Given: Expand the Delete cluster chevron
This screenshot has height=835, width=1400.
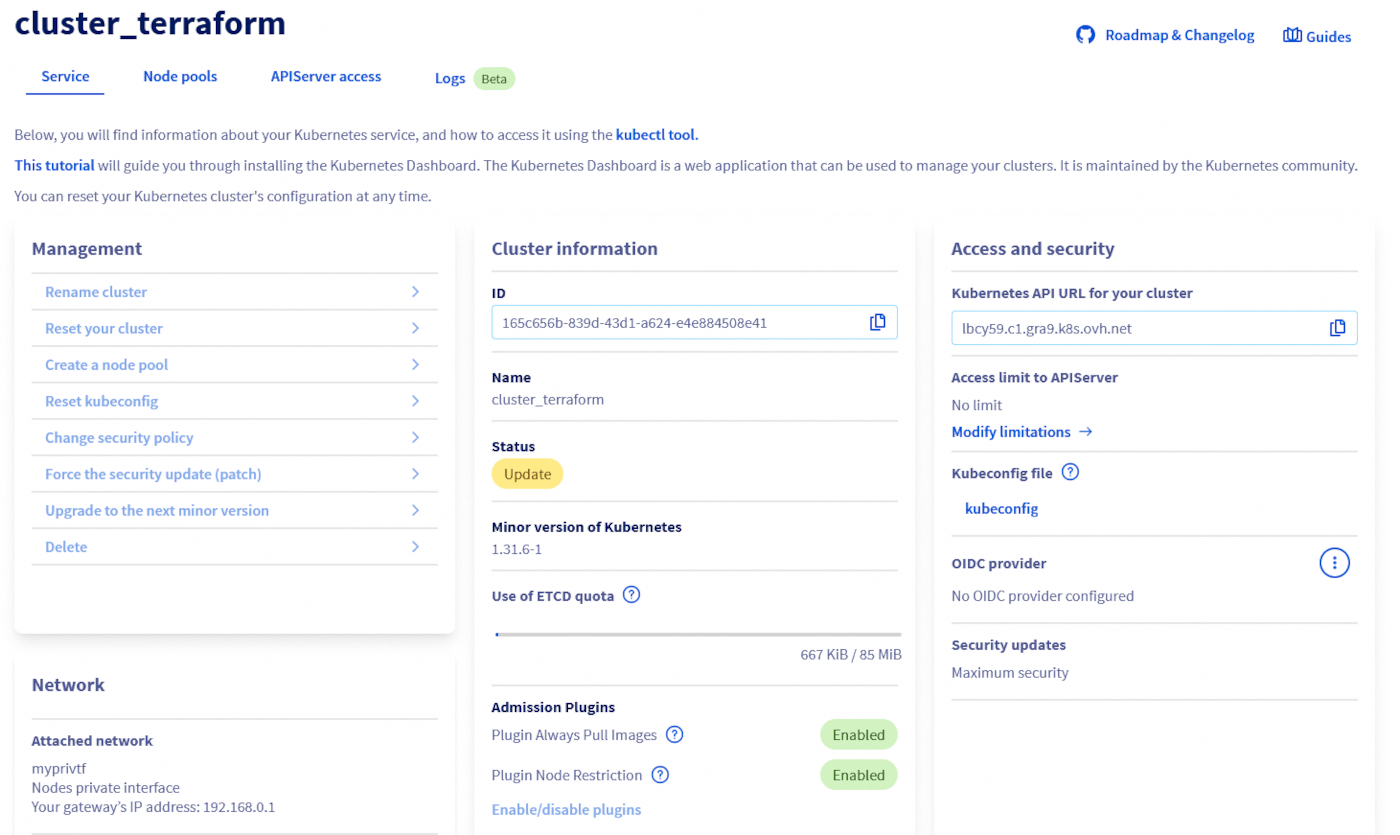Looking at the screenshot, I should tap(417, 546).
